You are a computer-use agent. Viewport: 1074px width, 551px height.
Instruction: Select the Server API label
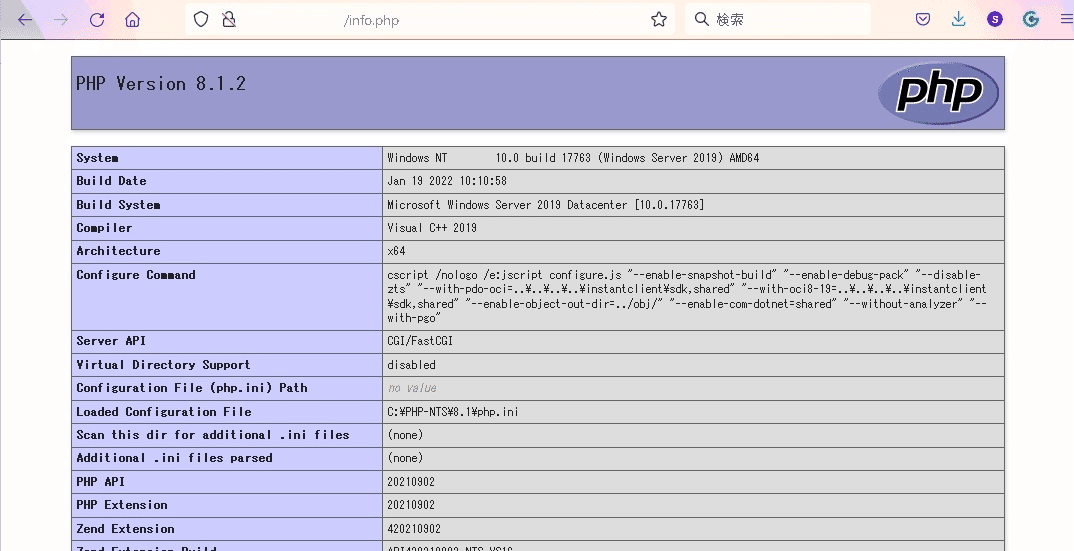pos(111,341)
